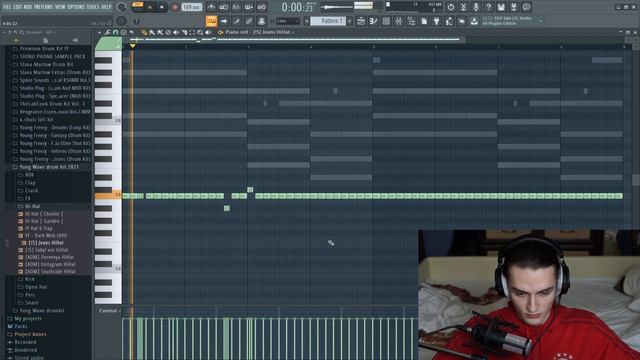The height and width of the screenshot is (360, 640).
Task: Select the Delete tool
Action: pyautogui.click(x=168, y=32)
